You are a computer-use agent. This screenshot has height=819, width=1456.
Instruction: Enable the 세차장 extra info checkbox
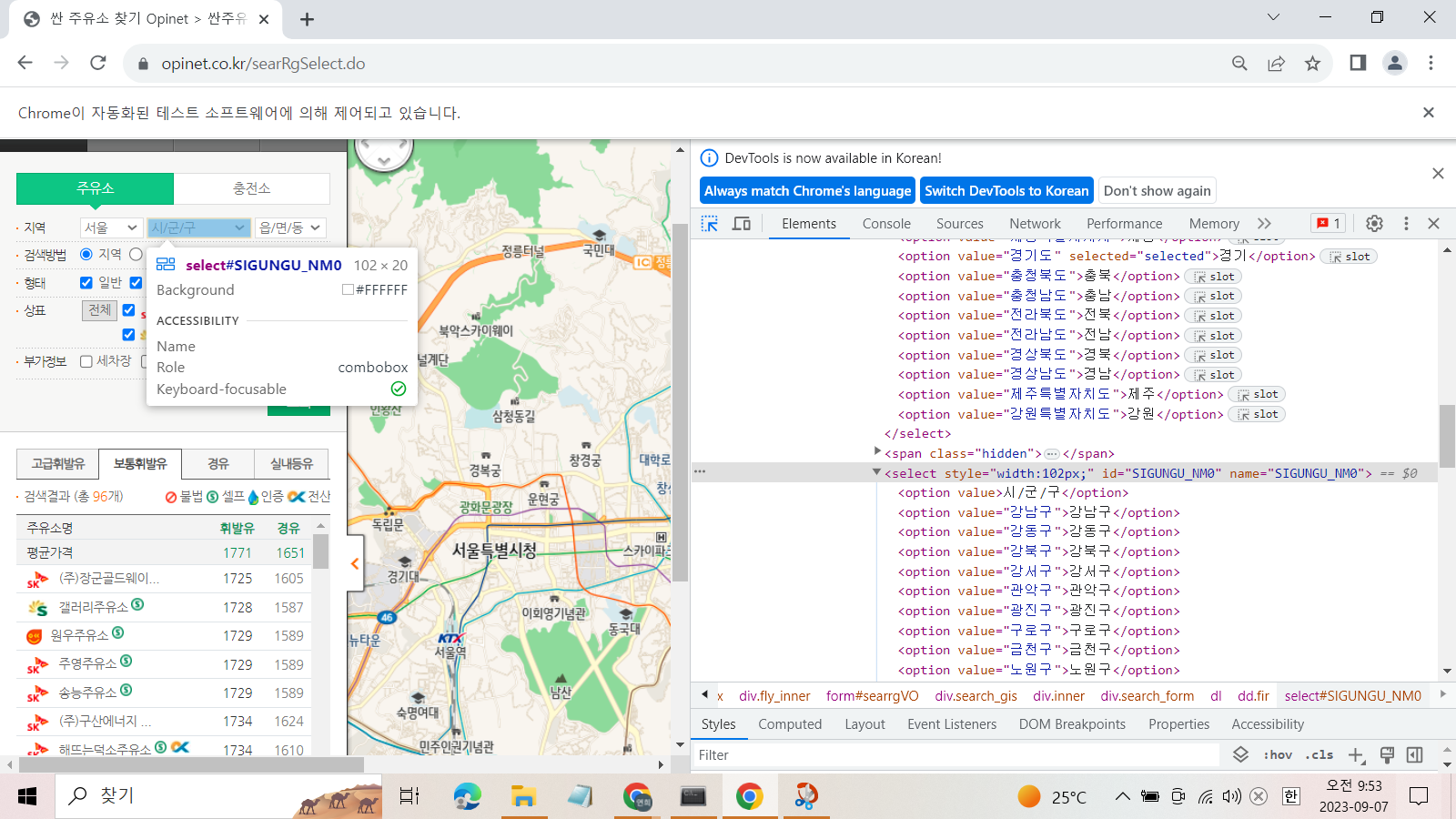86,361
